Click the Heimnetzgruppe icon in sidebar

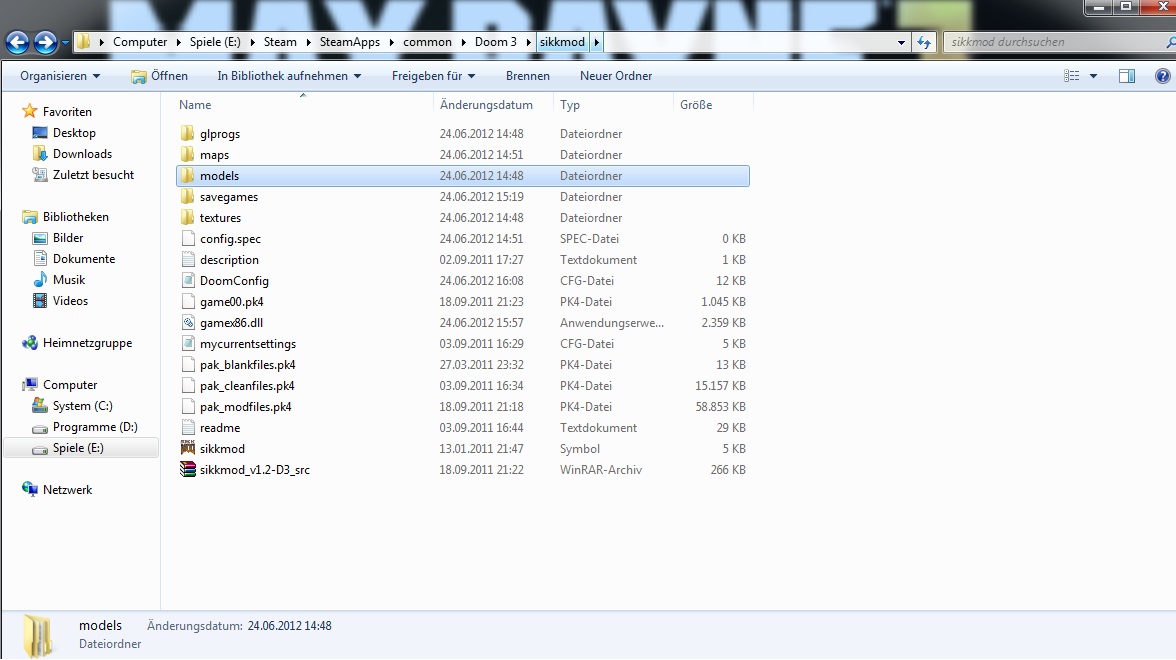tap(29, 343)
